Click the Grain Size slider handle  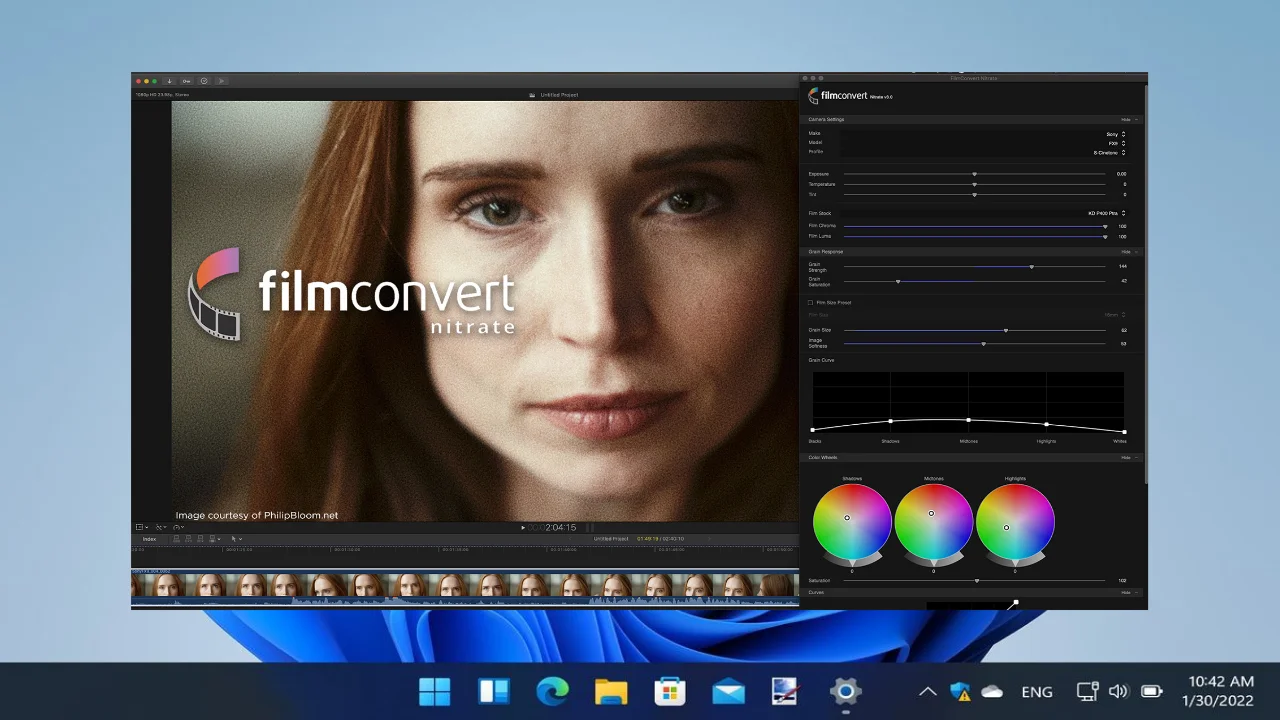click(1006, 330)
